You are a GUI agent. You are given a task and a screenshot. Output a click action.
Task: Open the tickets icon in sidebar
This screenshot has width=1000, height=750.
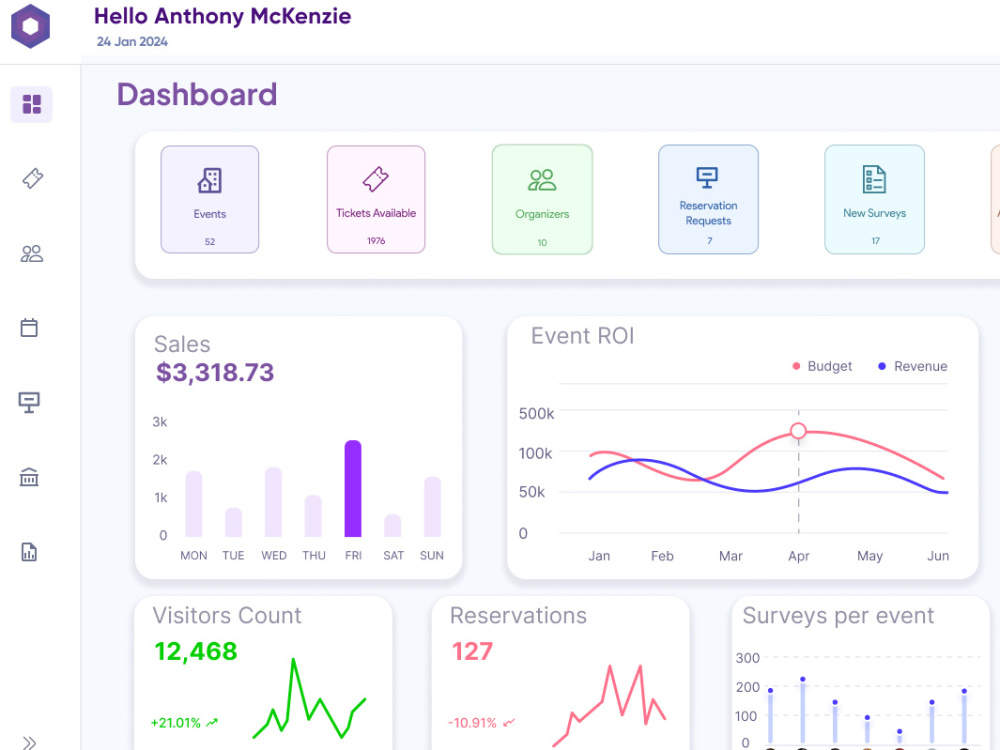click(x=32, y=179)
